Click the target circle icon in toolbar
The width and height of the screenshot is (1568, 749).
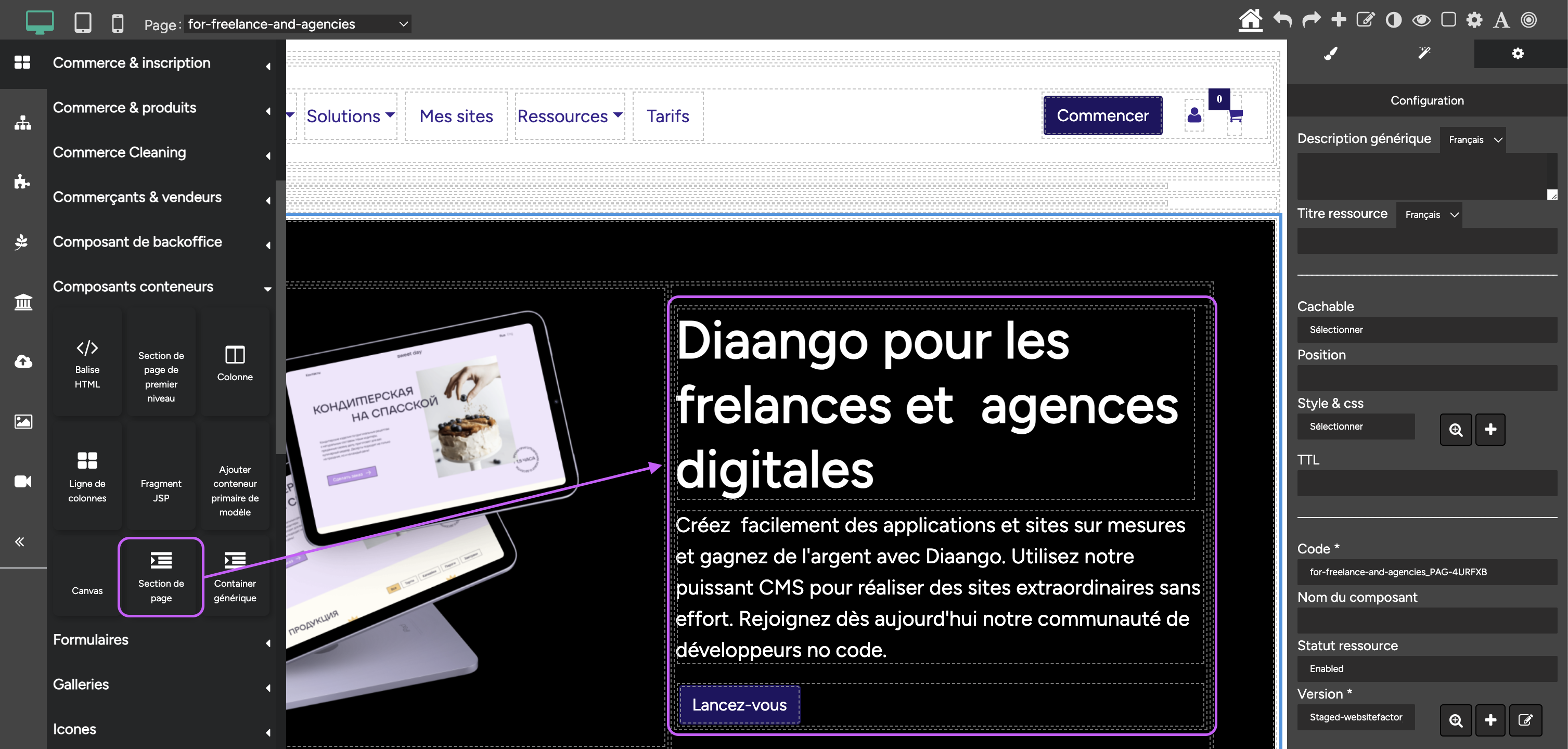click(x=1529, y=20)
